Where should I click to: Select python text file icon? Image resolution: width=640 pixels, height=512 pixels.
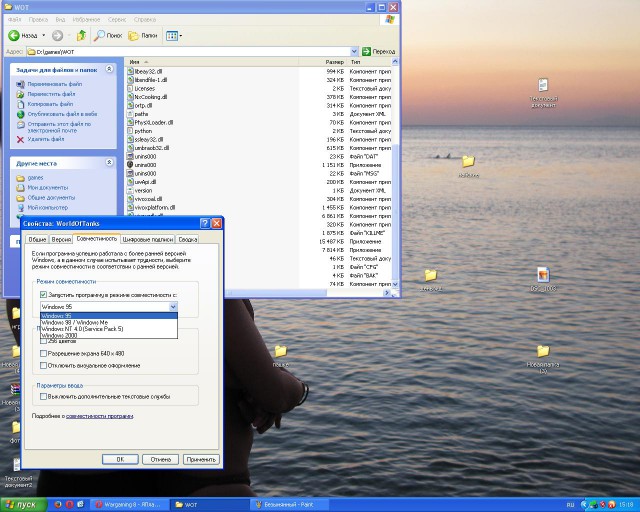pos(130,131)
